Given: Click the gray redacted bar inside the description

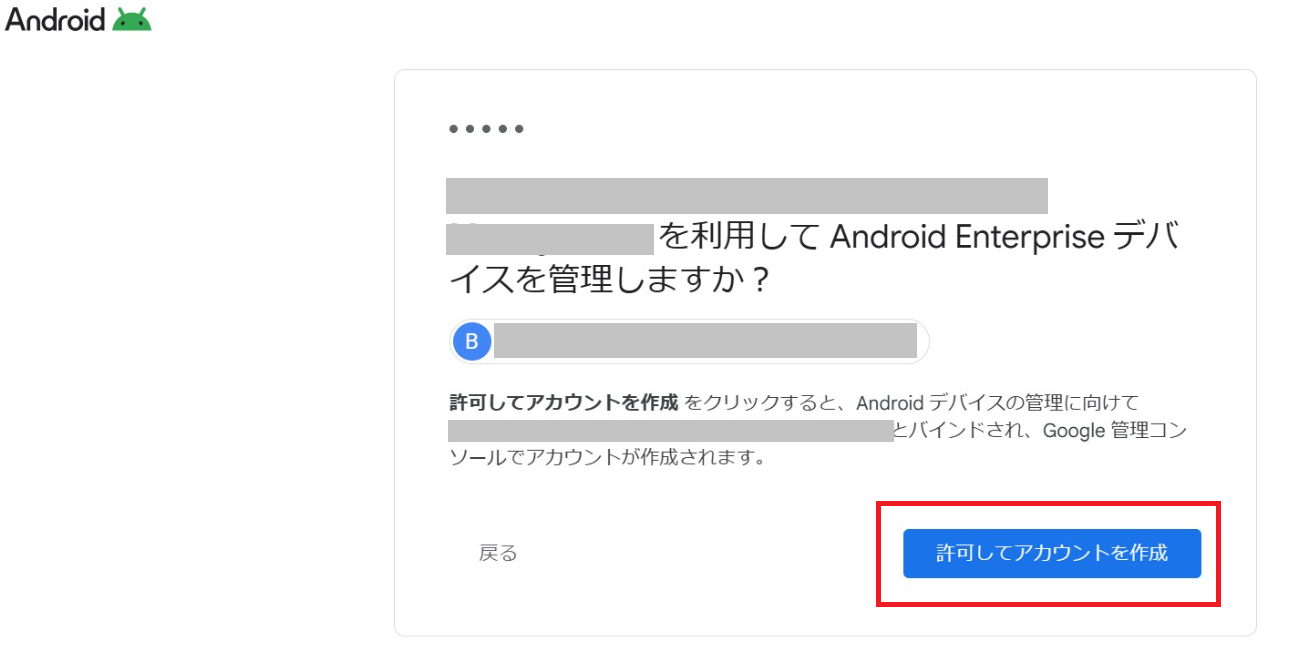Looking at the screenshot, I should click(670, 431).
